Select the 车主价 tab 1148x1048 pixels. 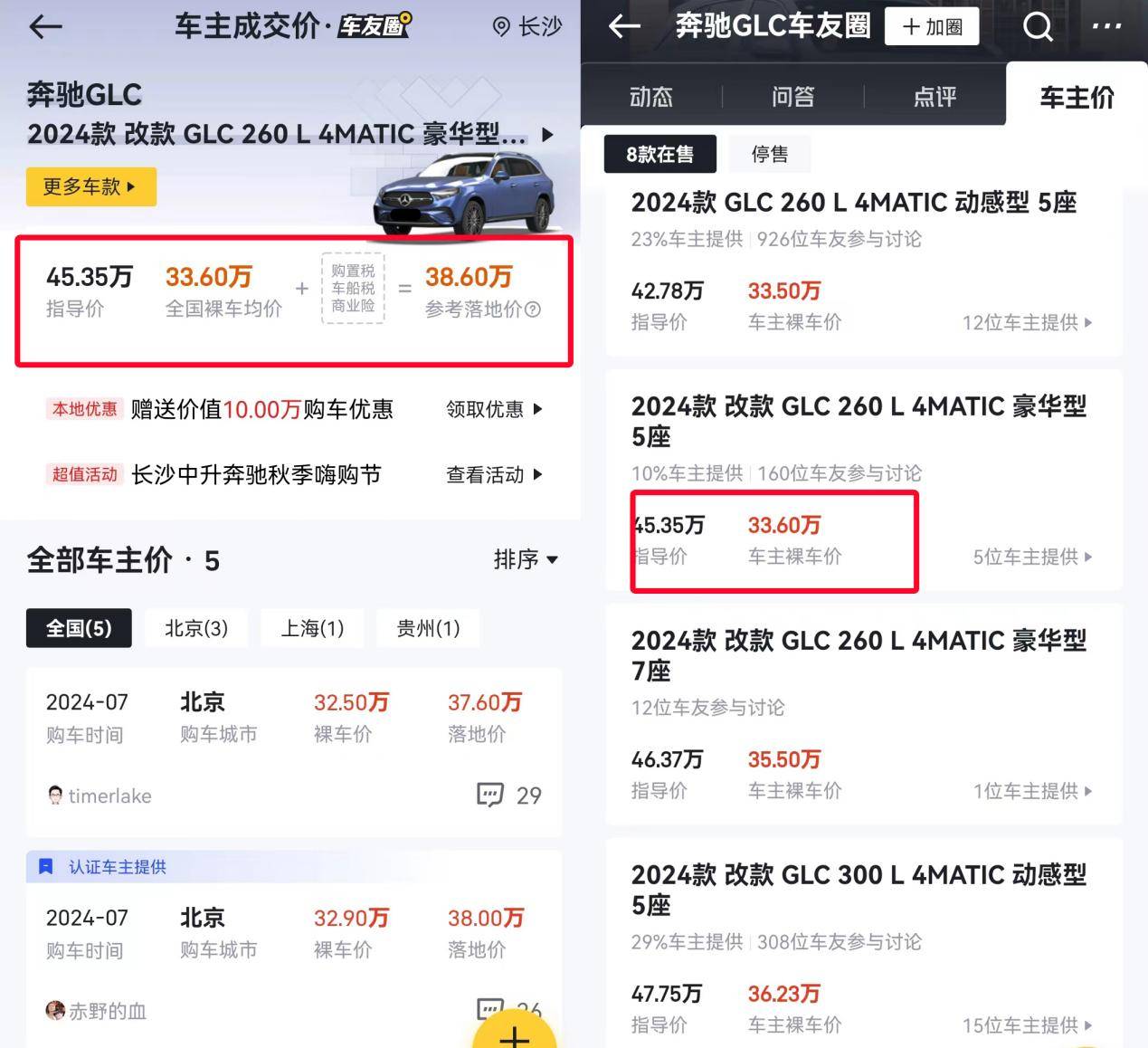click(x=1077, y=97)
